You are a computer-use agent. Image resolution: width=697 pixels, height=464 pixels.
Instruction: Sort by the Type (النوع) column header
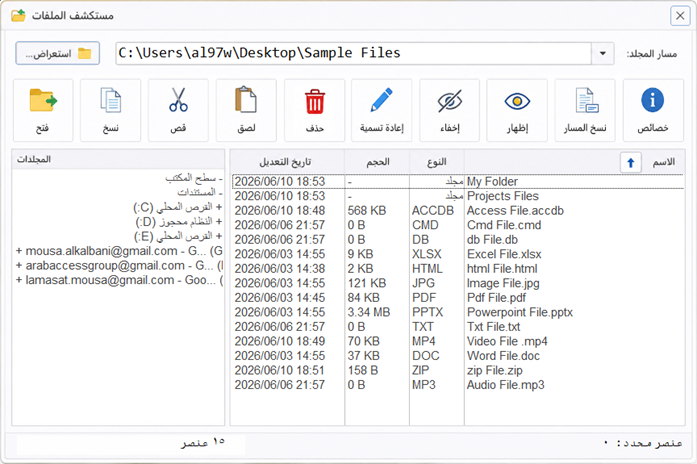[437, 162]
